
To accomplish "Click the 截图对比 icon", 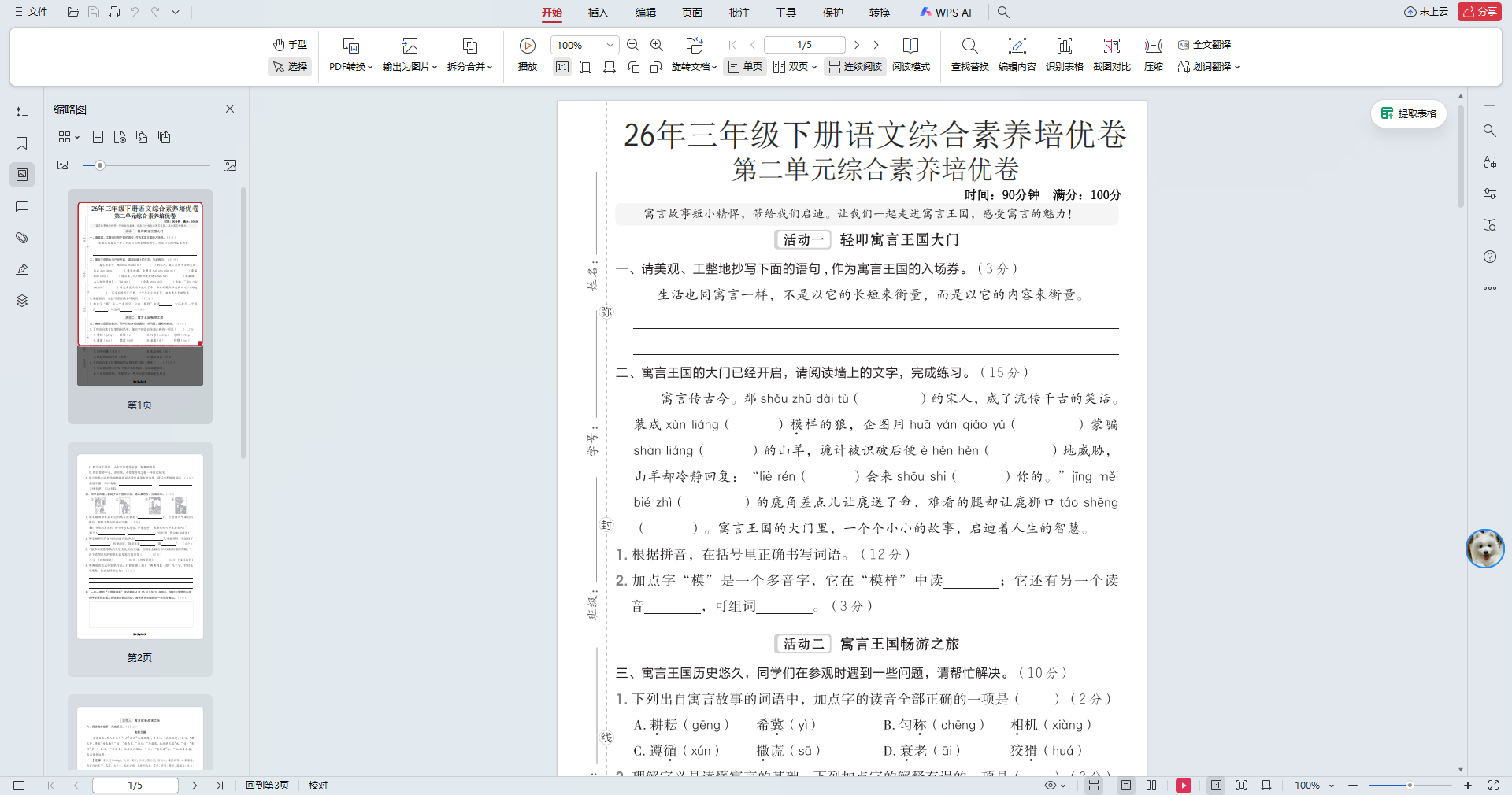I will coord(1111,55).
